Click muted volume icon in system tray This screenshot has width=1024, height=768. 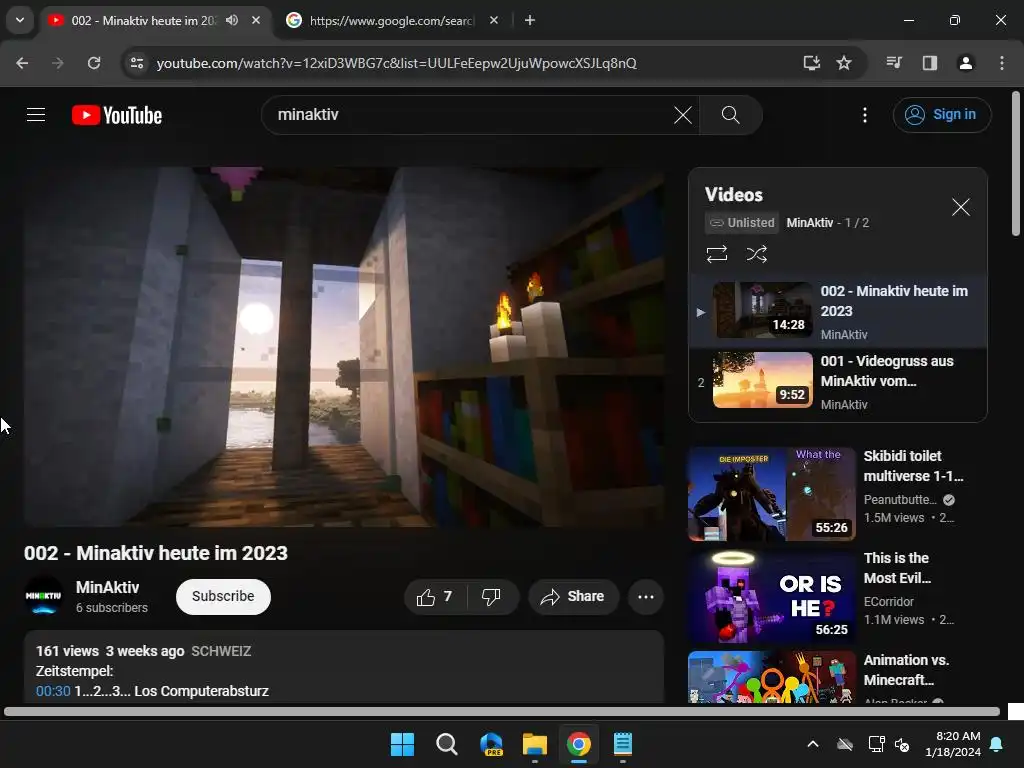[x=902, y=744]
